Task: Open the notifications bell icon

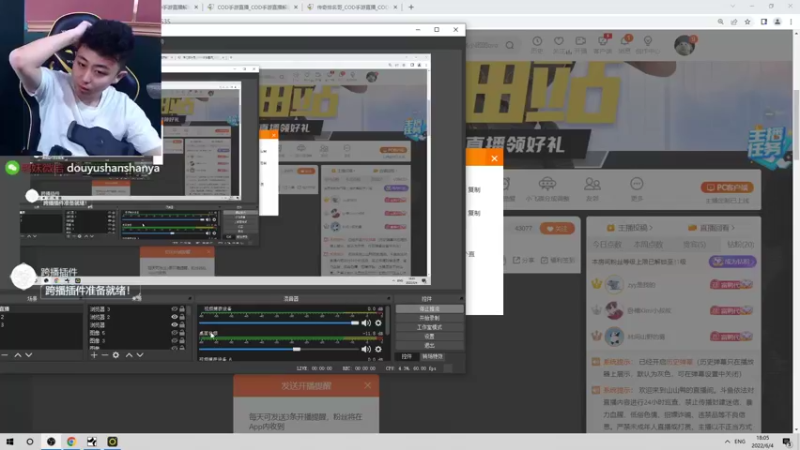Action: tap(625, 41)
